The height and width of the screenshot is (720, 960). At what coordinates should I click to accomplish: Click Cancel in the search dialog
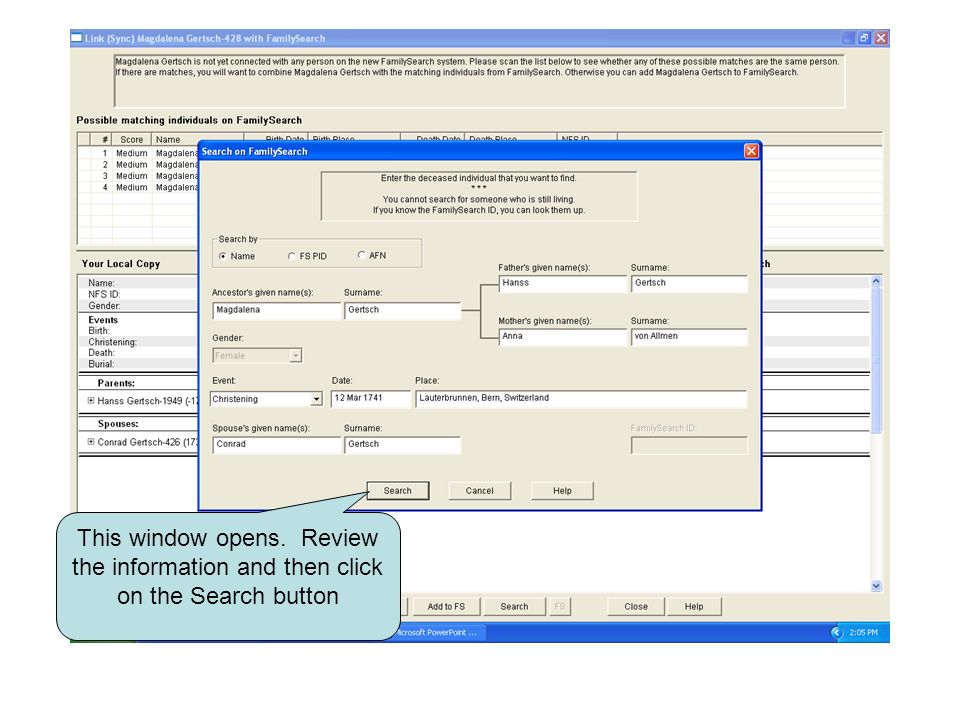479,491
